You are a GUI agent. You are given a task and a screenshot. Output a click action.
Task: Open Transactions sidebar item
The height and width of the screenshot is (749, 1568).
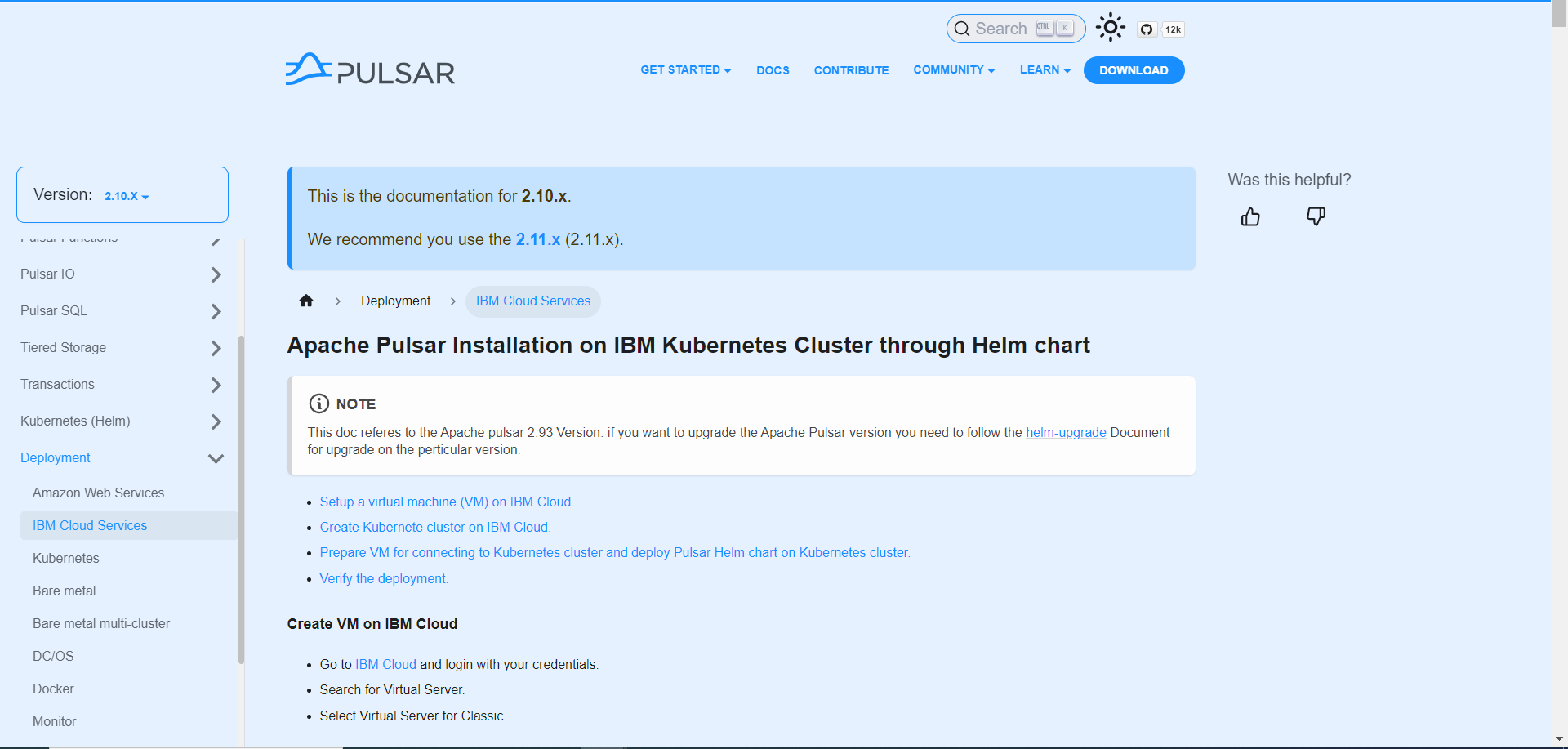click(x=57, y=384)
